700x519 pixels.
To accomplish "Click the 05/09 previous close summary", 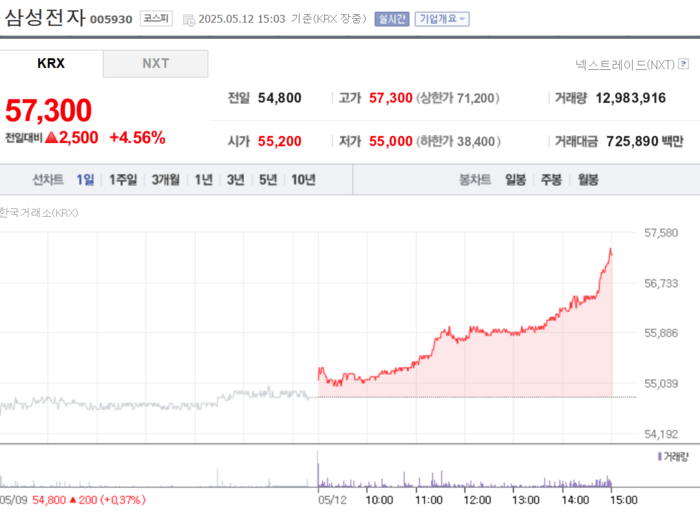I will tap(73, 500).
